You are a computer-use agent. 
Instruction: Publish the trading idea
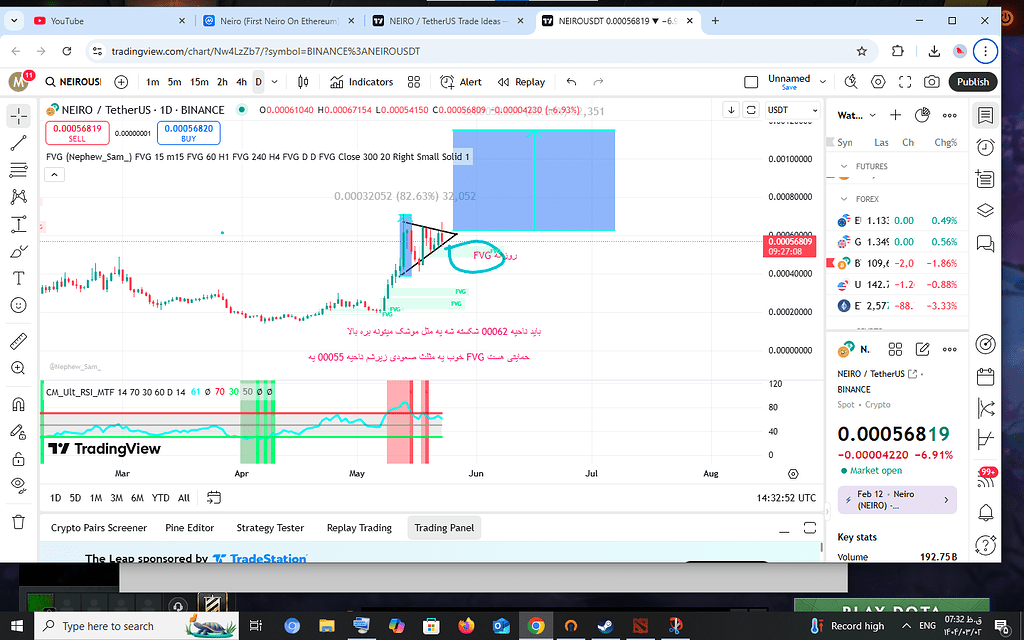coord(973,82)
